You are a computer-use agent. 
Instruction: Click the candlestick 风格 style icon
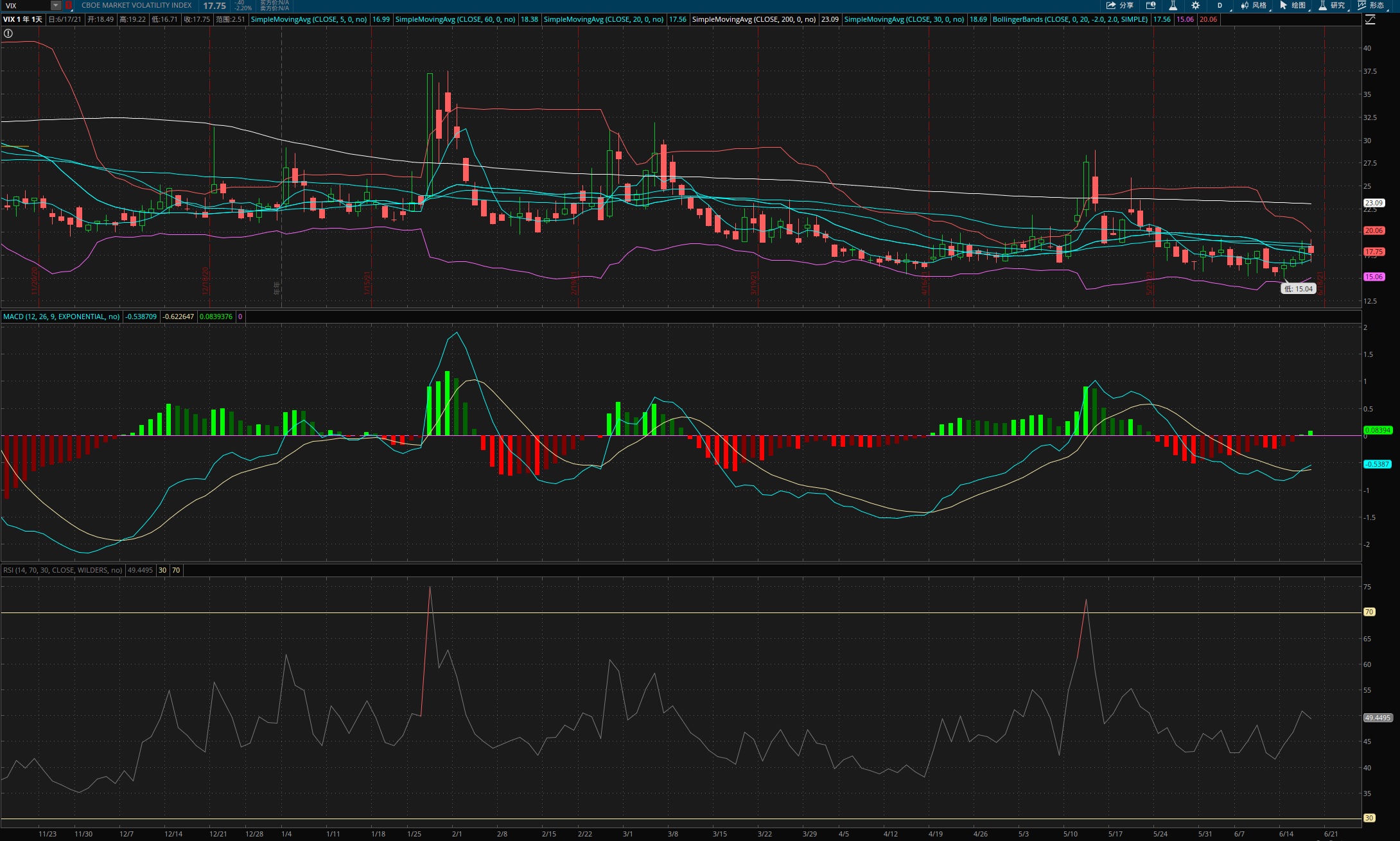coord(1245,5)
